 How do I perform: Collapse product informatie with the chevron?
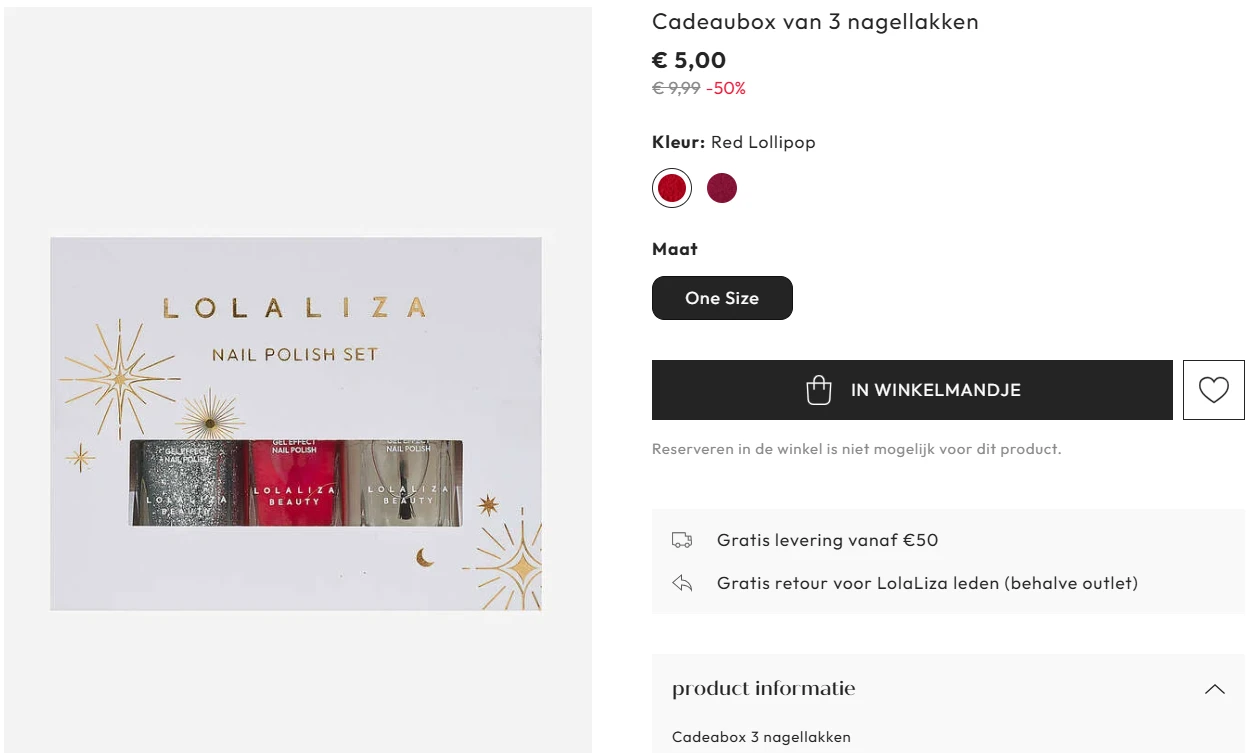[x=1215, y=689]
